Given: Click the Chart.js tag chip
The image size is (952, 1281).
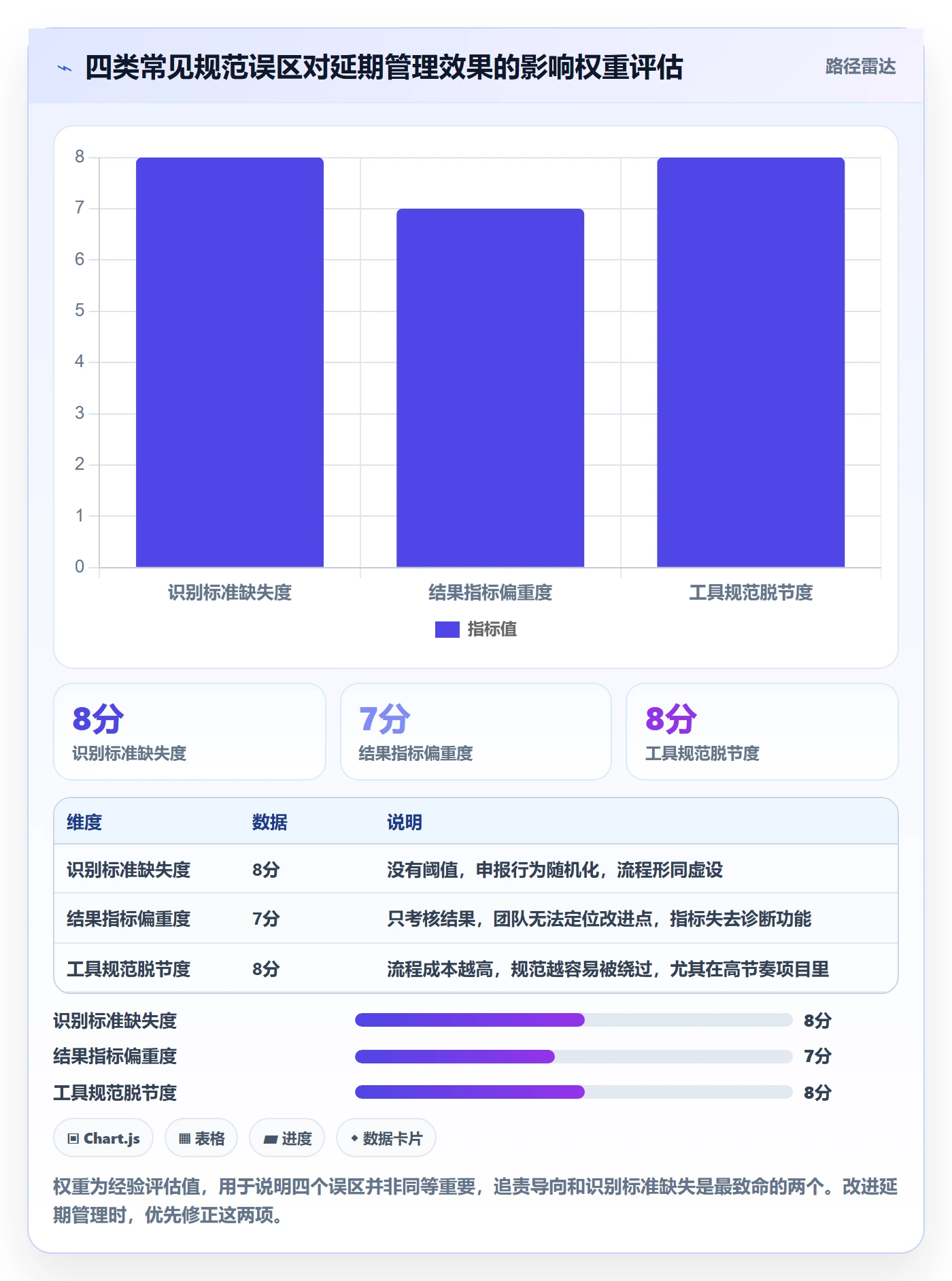Looking at the screenshot, I should point(103,1138).
